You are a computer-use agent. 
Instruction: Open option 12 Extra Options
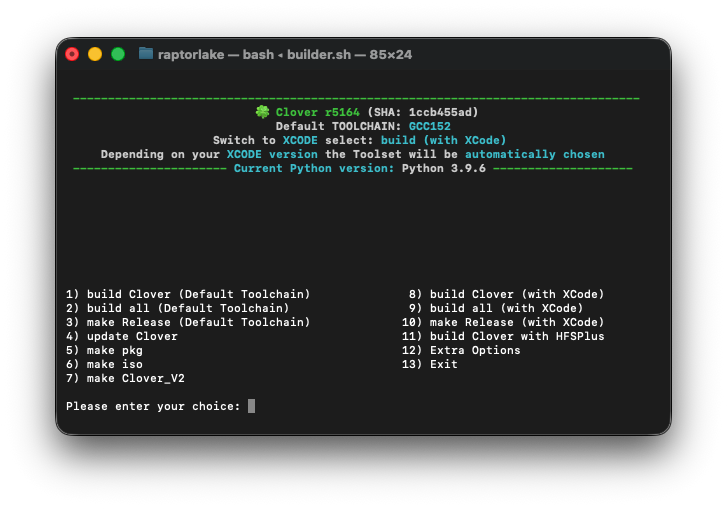461,350
